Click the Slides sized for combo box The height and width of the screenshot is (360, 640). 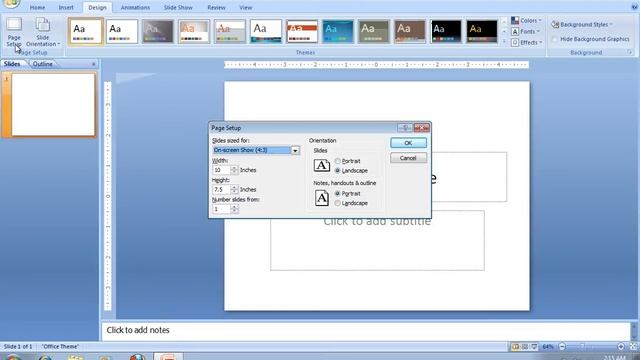(256, 150)
